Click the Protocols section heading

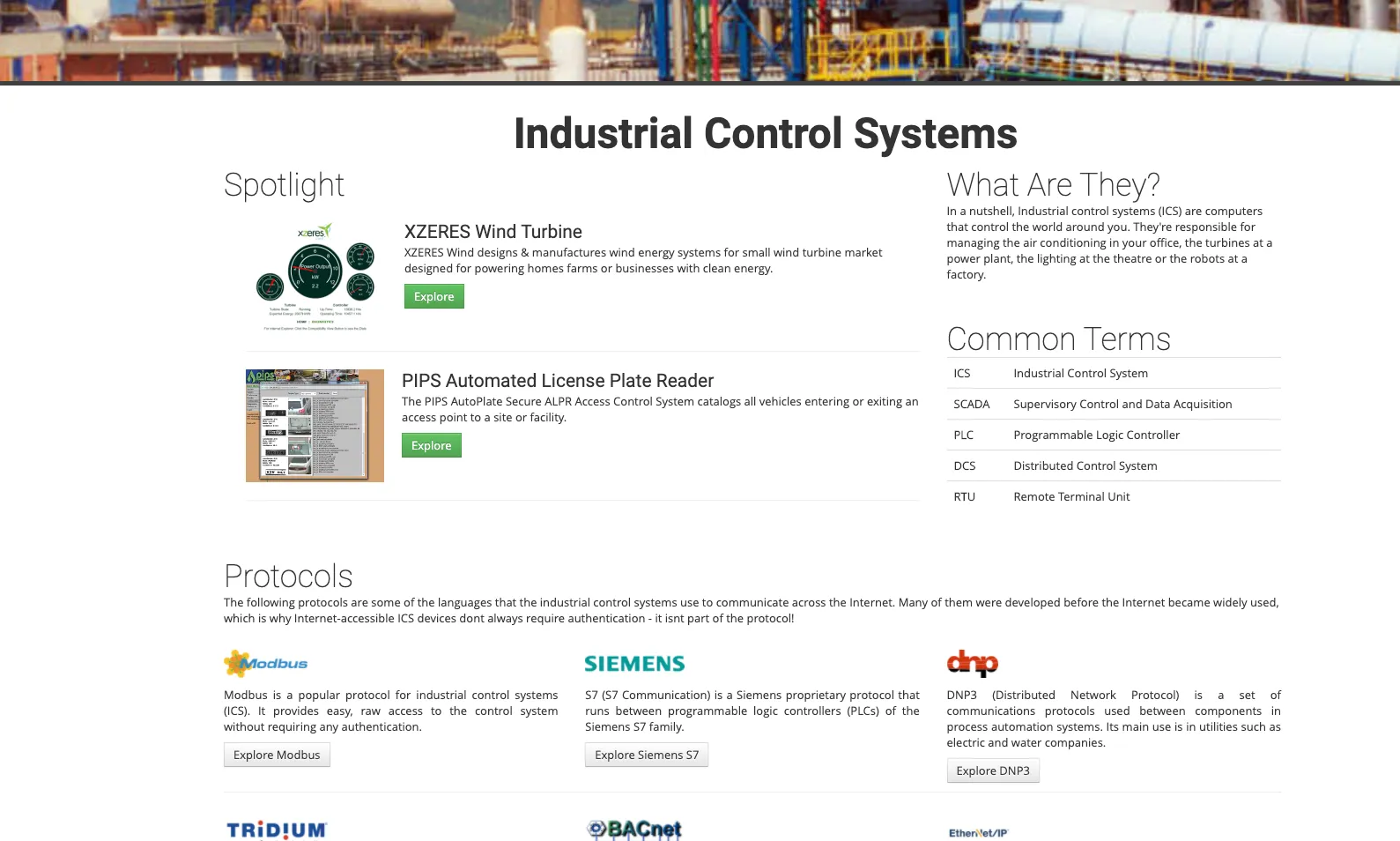[x=288, y=577]
